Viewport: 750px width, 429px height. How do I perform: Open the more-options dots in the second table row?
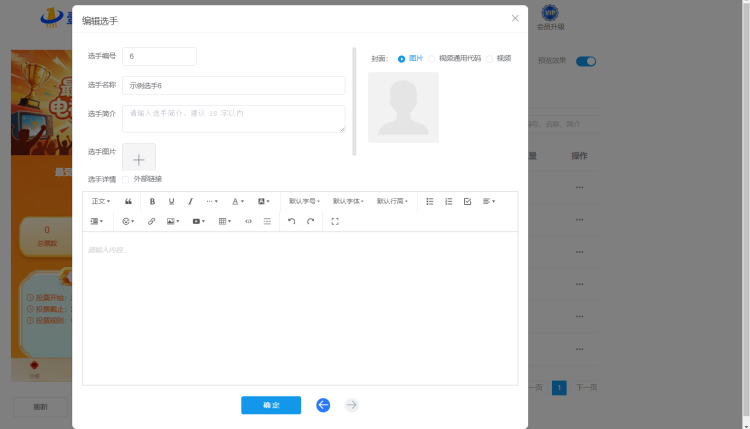coord(579,220)
